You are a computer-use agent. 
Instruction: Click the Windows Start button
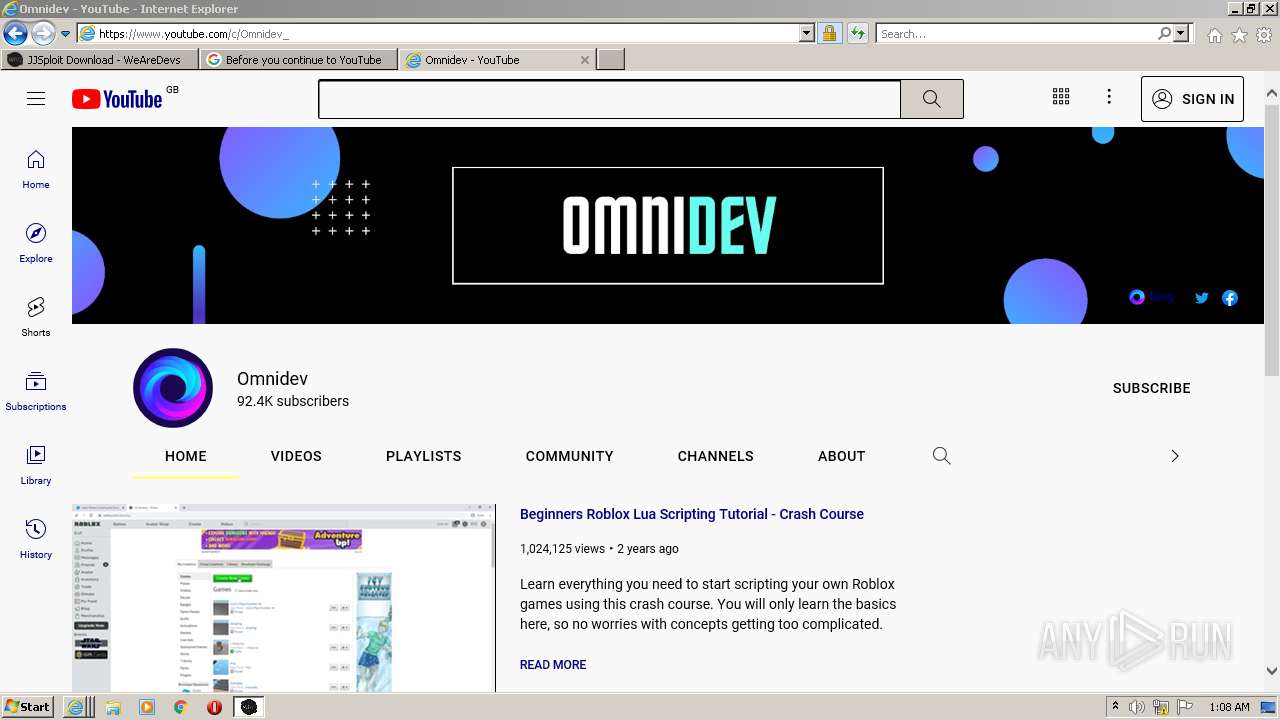(28, 707)
